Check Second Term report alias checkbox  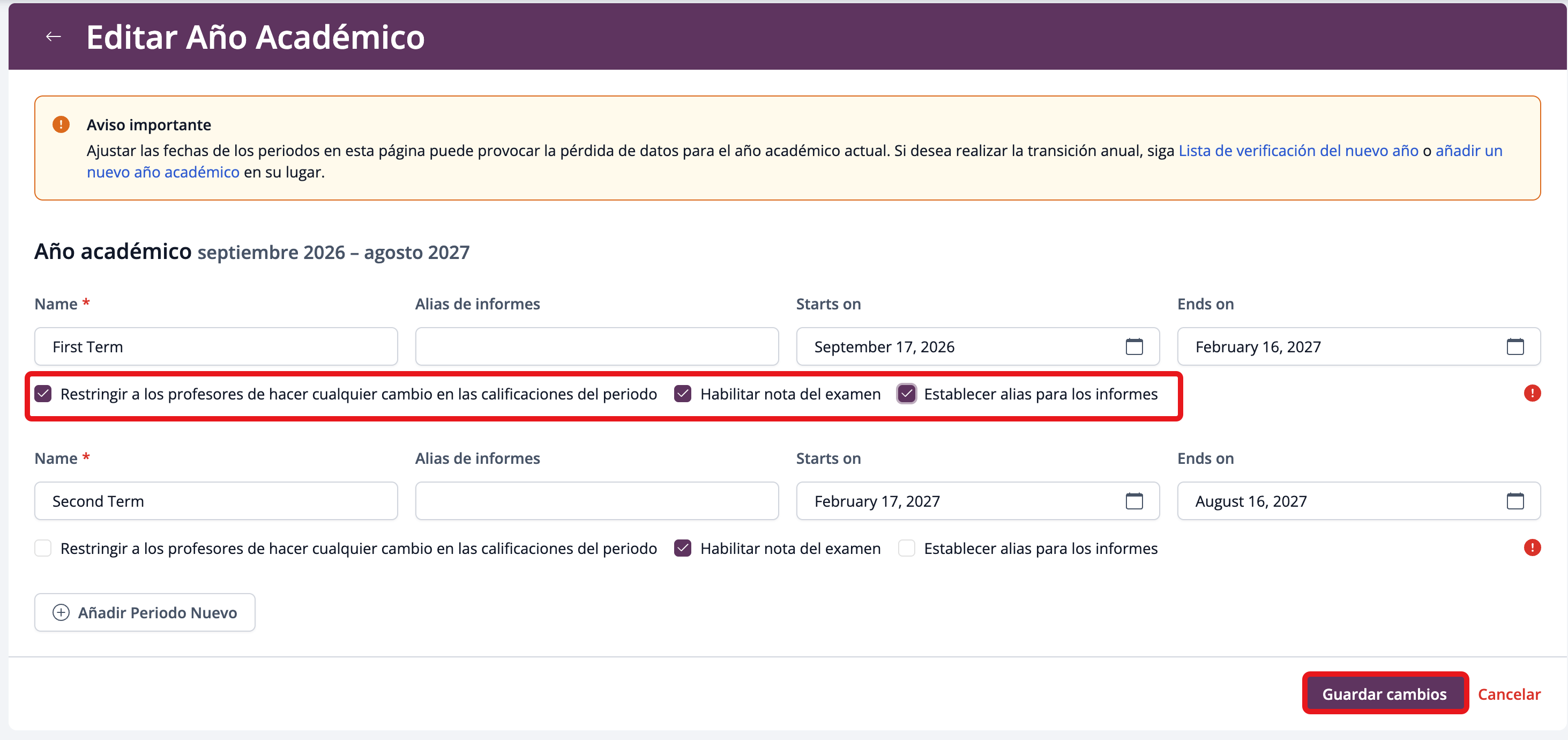pyautogui.click(x=906, y=548)
